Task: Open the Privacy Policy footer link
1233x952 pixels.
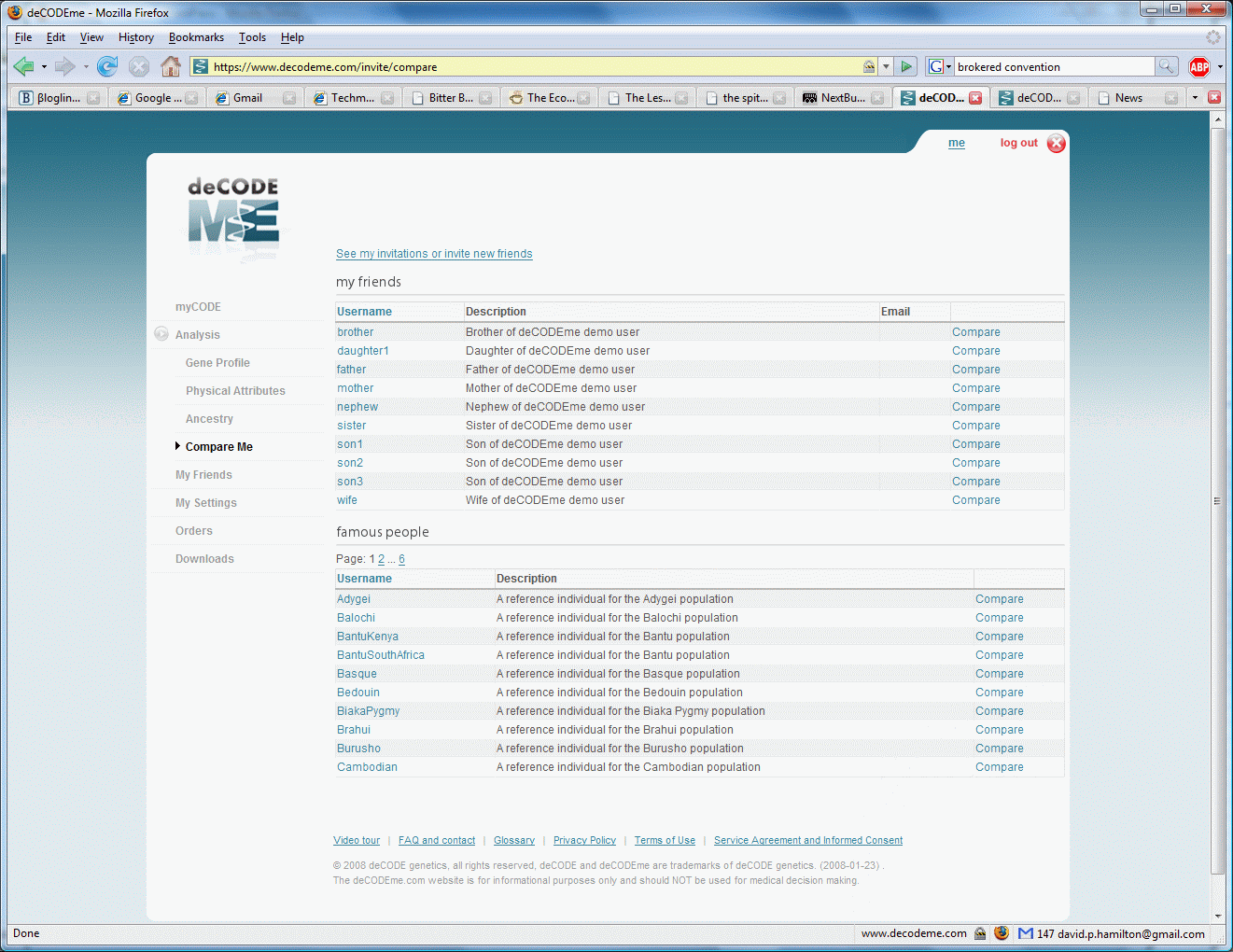Action: 584,840
